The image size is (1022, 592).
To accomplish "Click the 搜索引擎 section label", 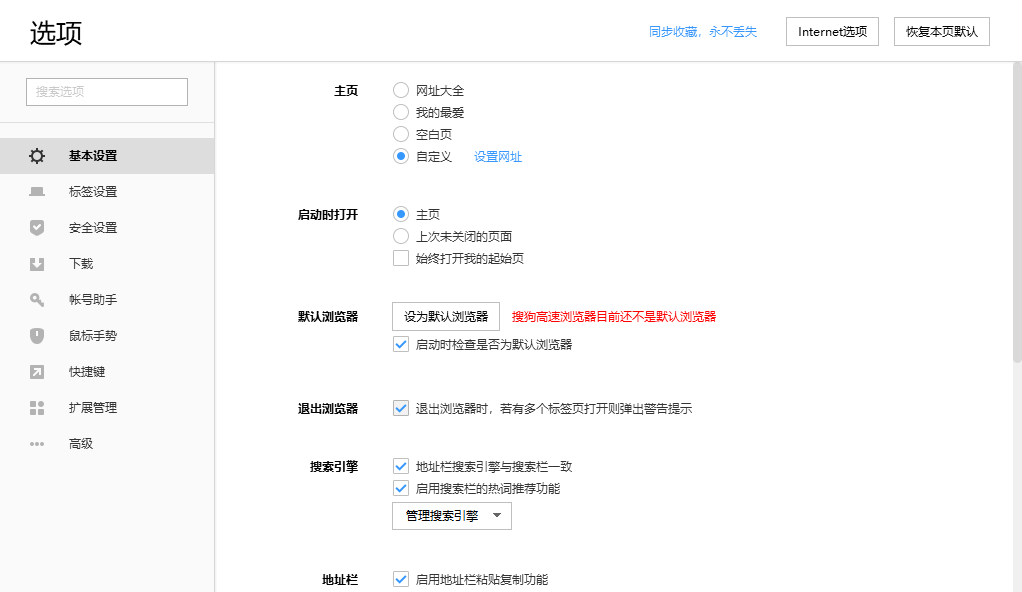I will tap(334, 466).
